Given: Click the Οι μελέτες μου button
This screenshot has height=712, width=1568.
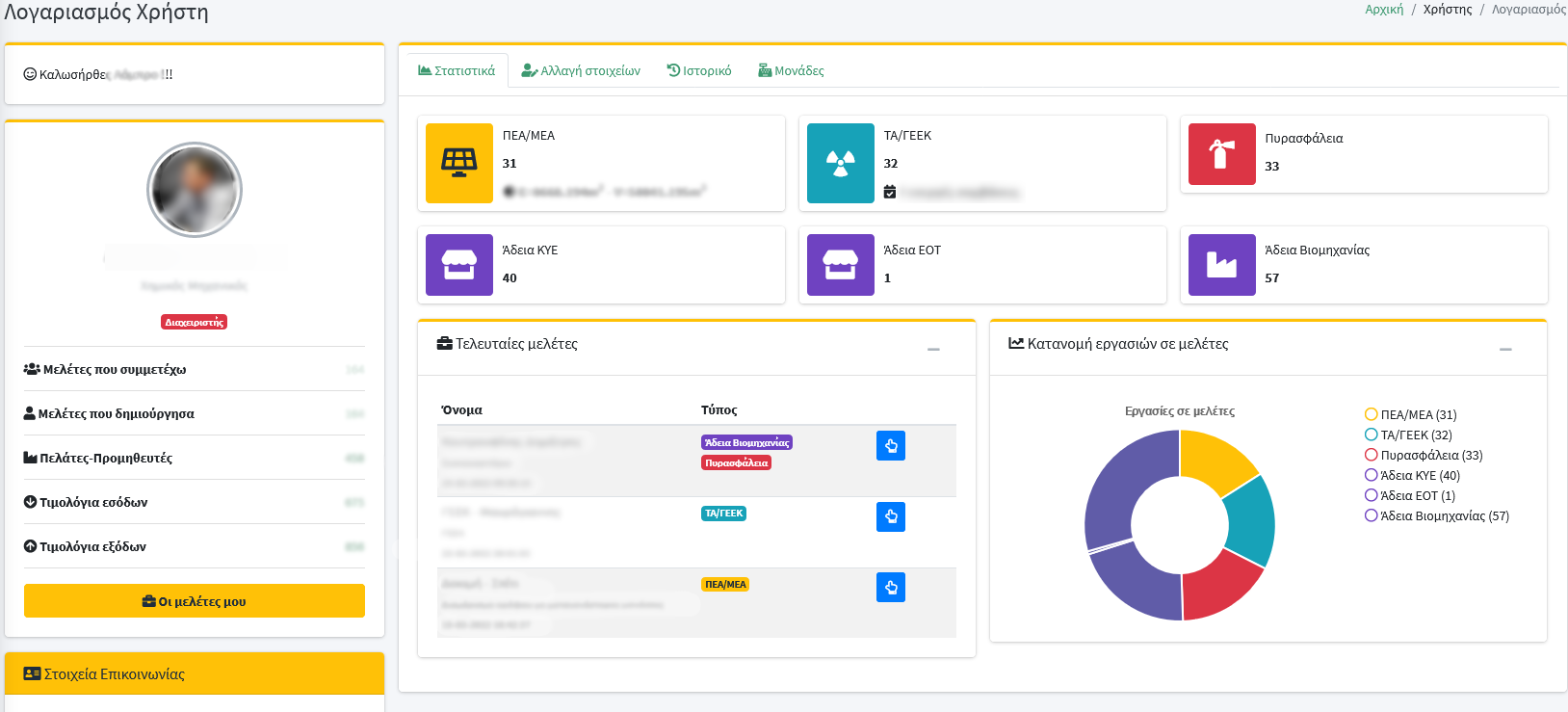Looking at the screenshot, I should click(195, 601).
